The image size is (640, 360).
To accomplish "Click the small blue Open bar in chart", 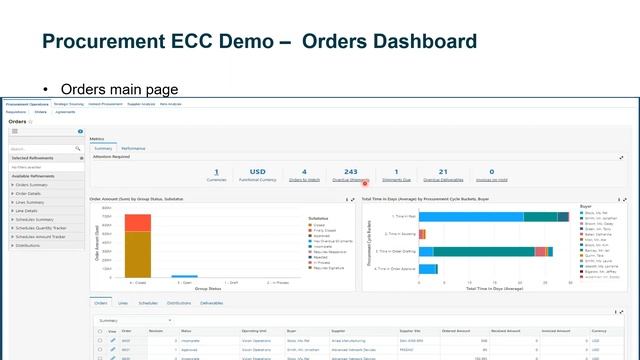I will (x=184, y=276).
